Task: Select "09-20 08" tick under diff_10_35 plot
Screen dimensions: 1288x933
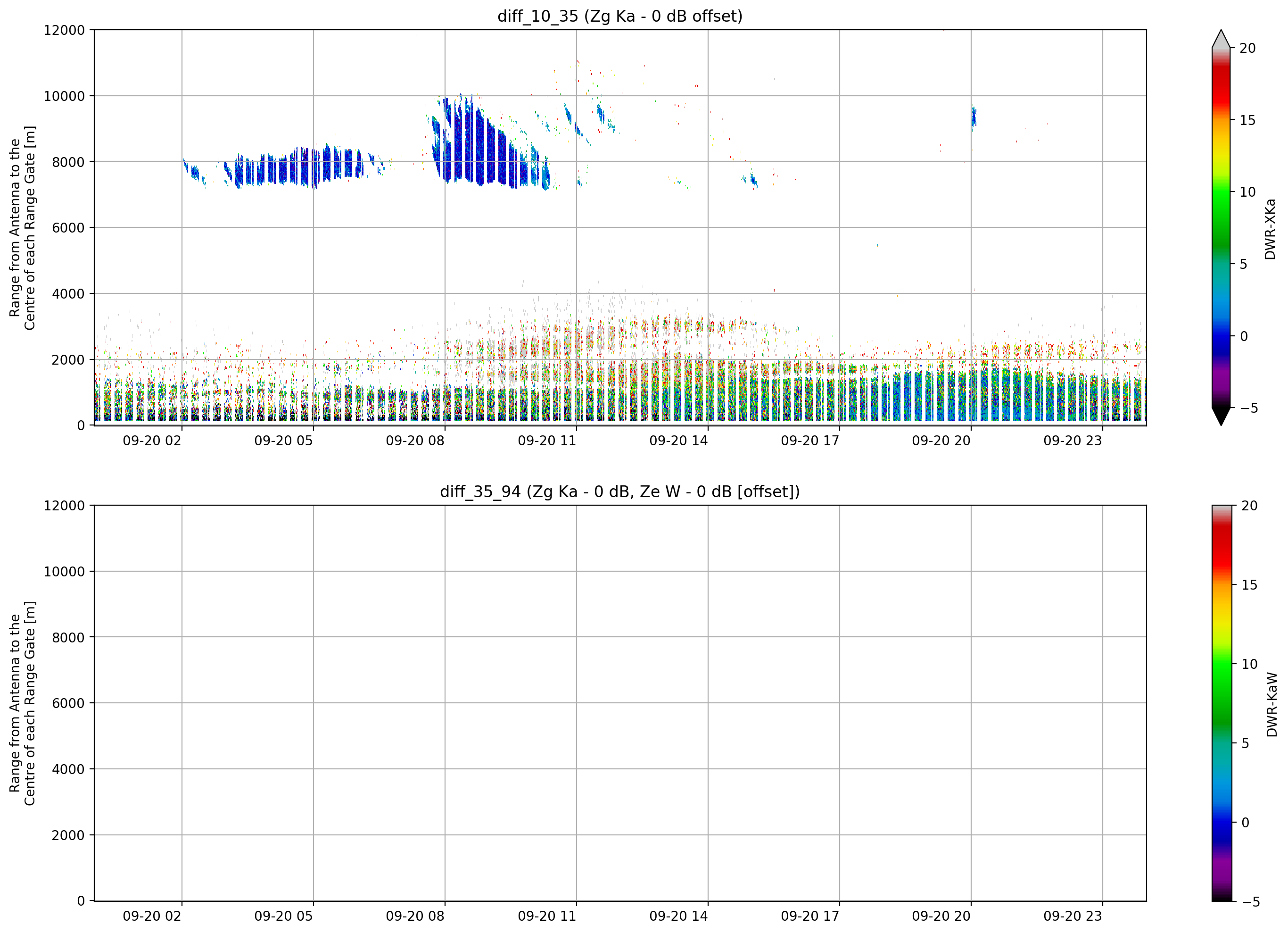Action: pyautogui.click(x=415, y=441)
